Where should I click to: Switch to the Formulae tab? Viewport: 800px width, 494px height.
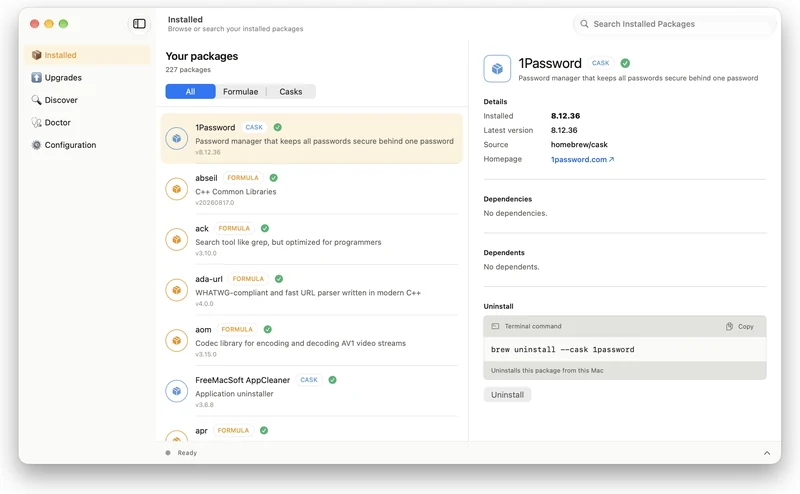coord(240,91)
